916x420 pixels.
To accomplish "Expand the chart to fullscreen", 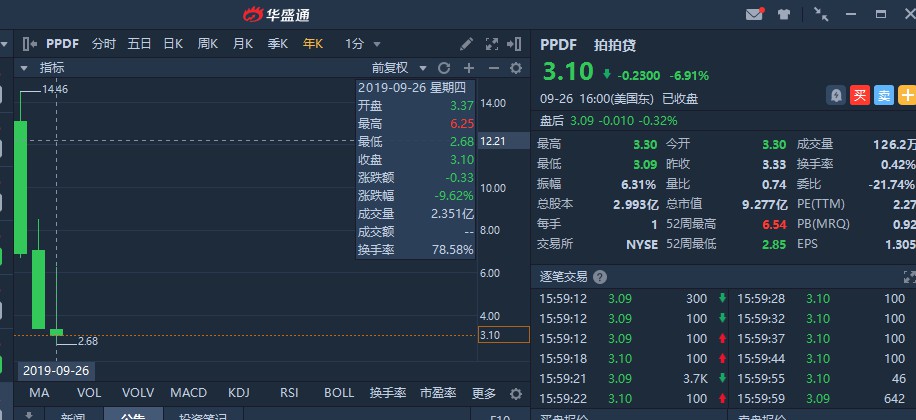I will (491, 44).
